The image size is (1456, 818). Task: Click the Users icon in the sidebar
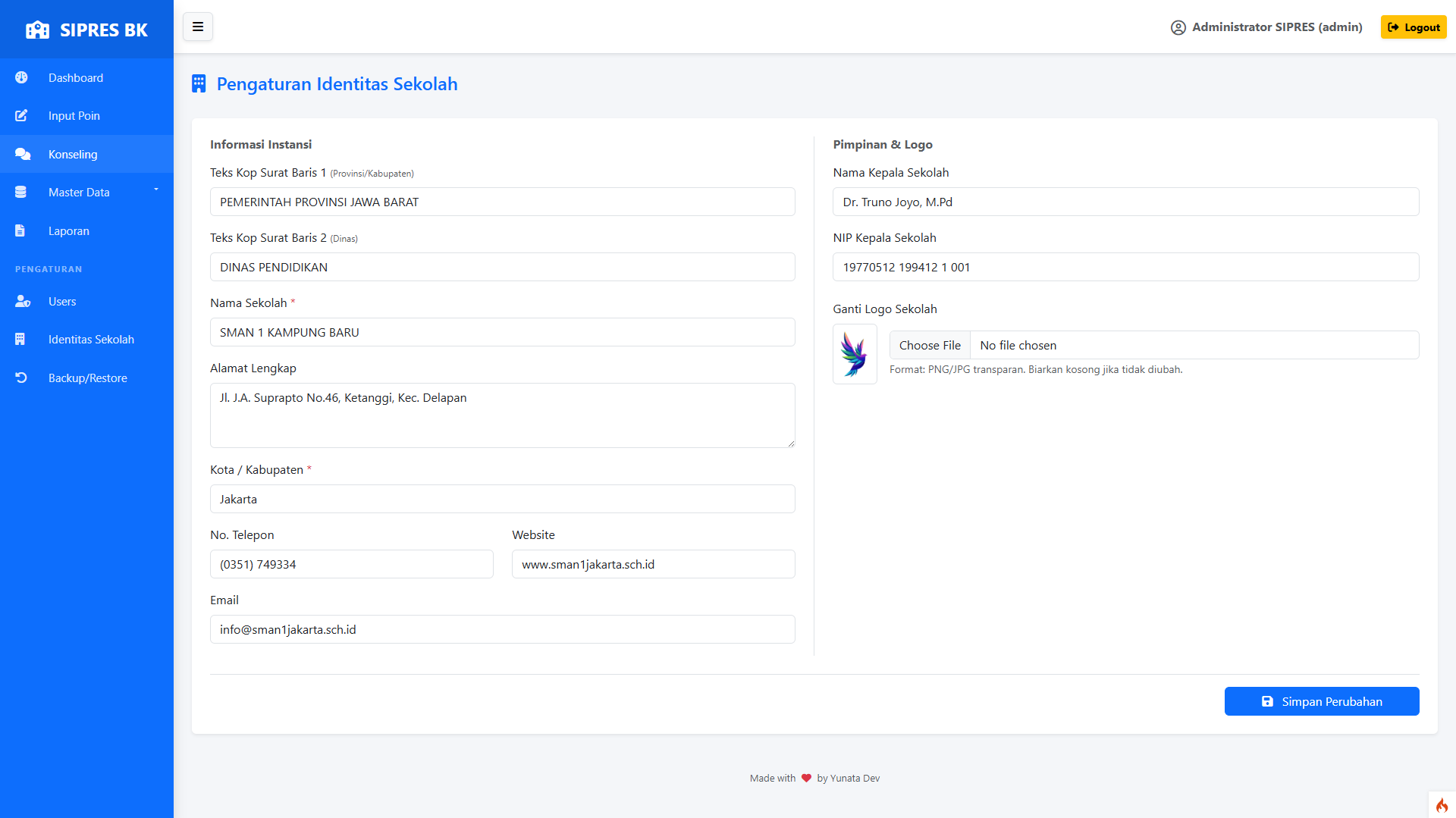22,302
